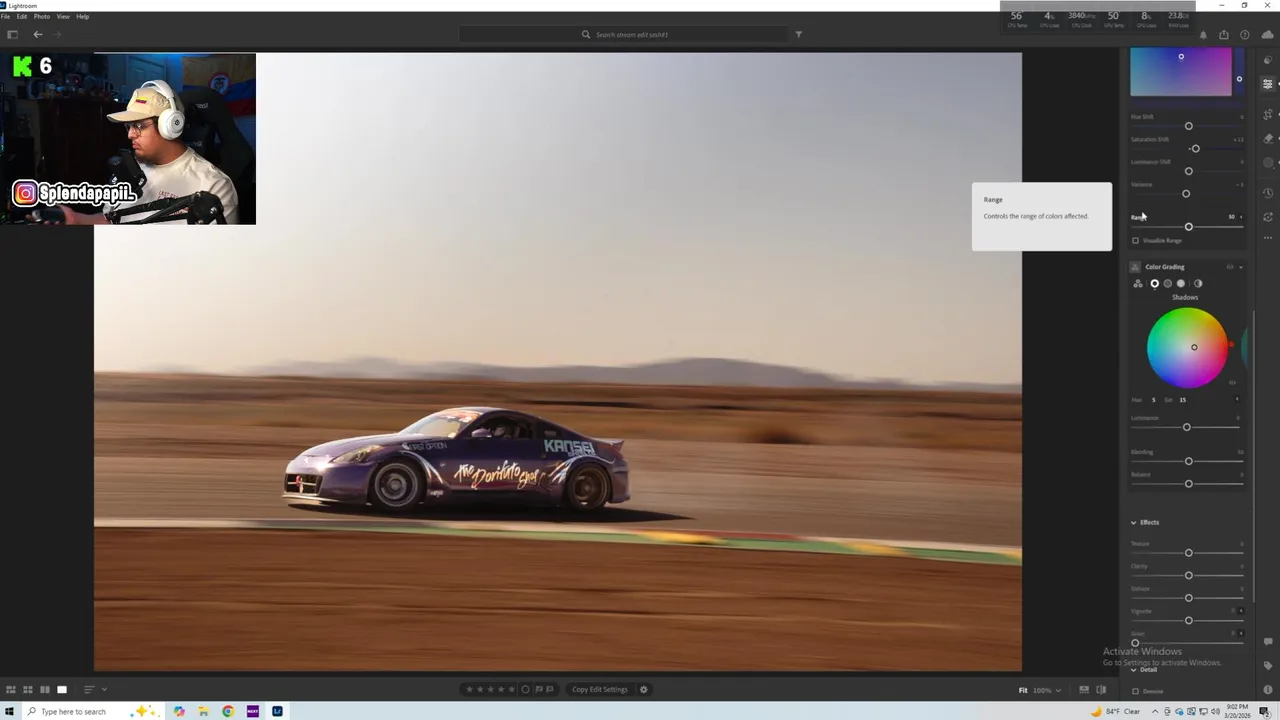Screen dimensions: 1280x720
Task: Toggle the show original before/after icon
Action: tap(1101, 689)
